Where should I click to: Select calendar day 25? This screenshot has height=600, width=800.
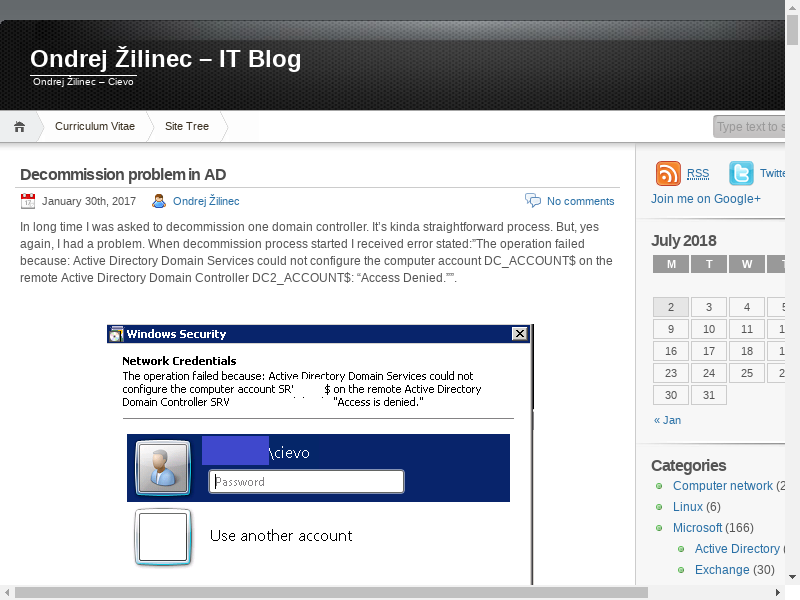tap(747, 373)
